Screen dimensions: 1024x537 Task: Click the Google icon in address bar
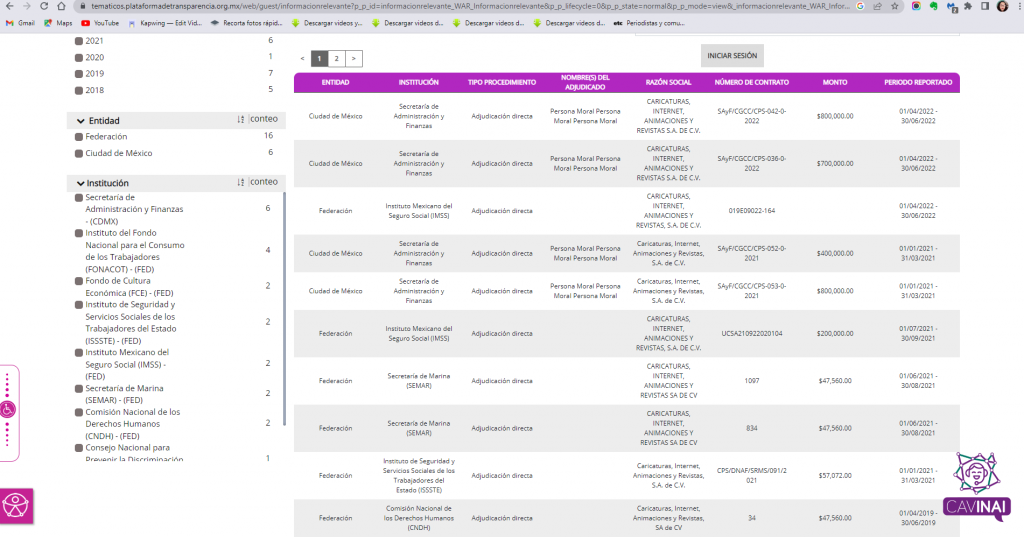pyautogui.click(x=860, y=6)
